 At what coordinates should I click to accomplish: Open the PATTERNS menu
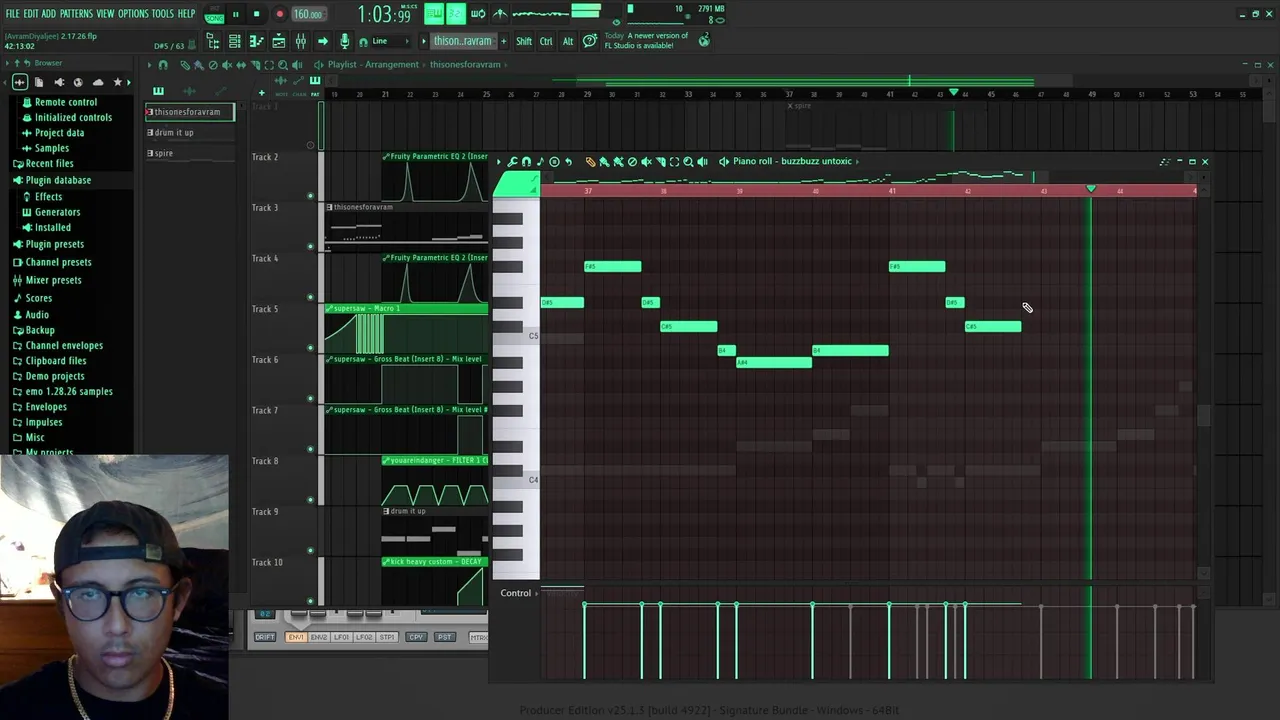76,13
